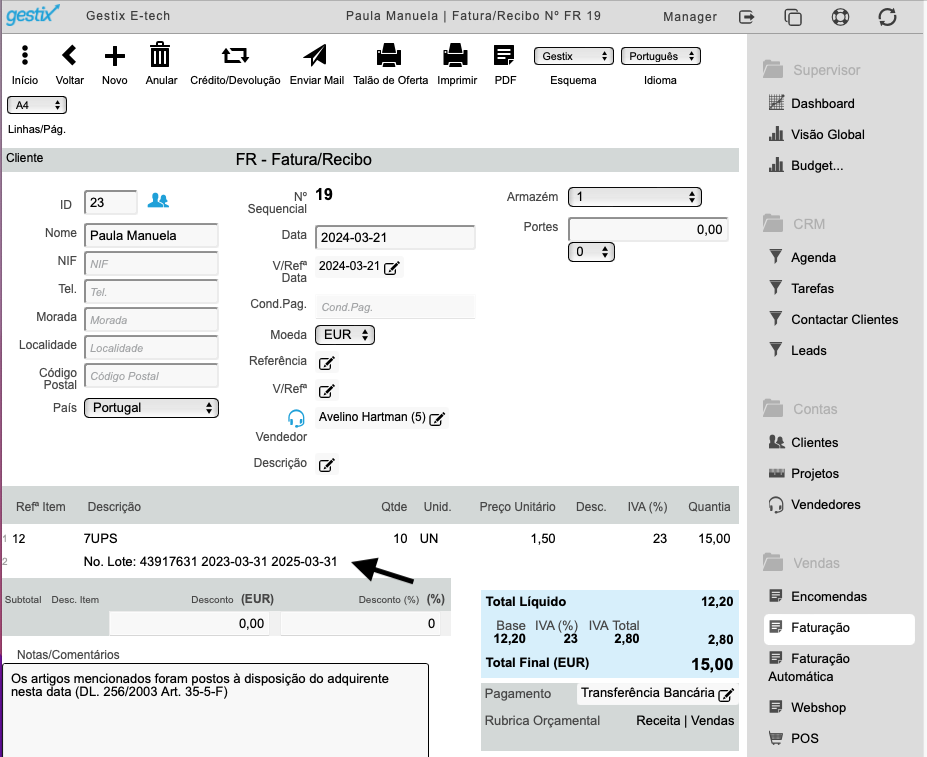This screenshot has width=927, height=757.
Task: Change the Moeda EUR dropdown
Action: 345,335
